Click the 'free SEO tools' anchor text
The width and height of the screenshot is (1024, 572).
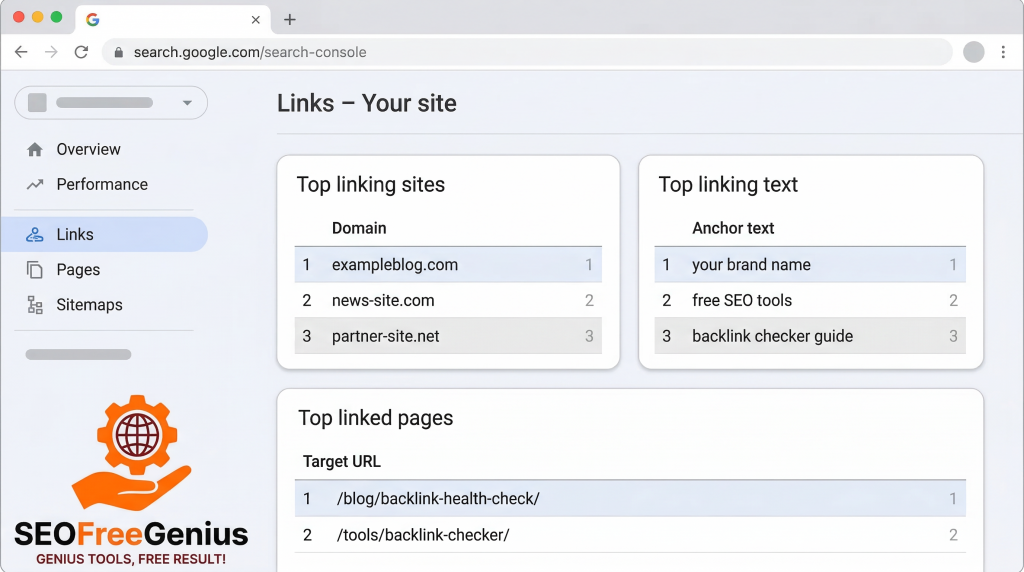(x=742, y=300)
